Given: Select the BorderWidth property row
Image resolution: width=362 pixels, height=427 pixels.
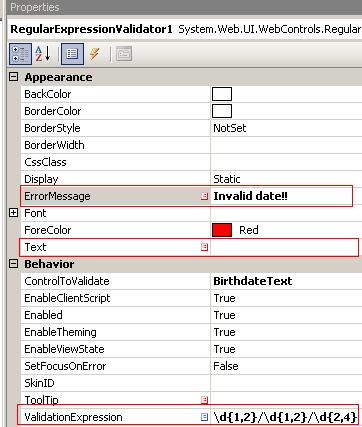Looking at the screenshot, I should click(x=191, y=145).
